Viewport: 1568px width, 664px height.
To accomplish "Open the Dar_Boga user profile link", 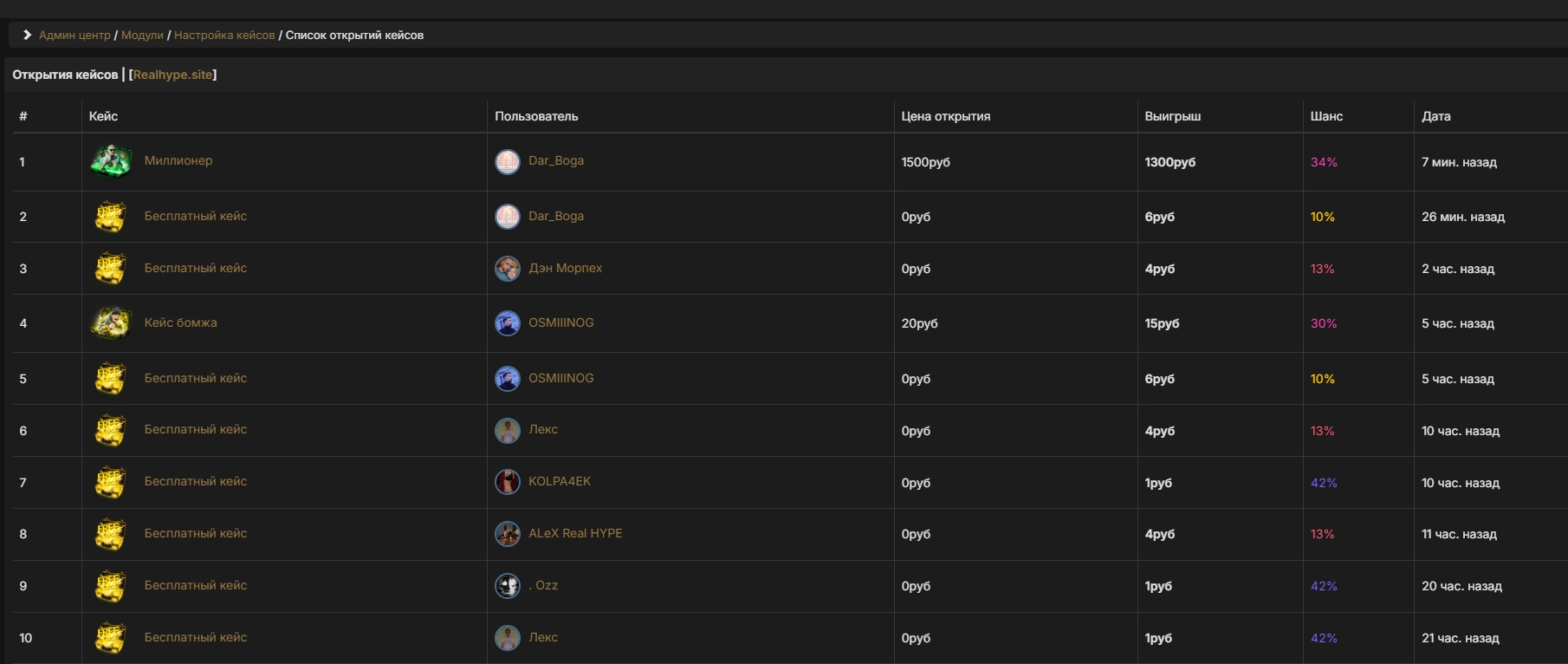I will point(556,161).
